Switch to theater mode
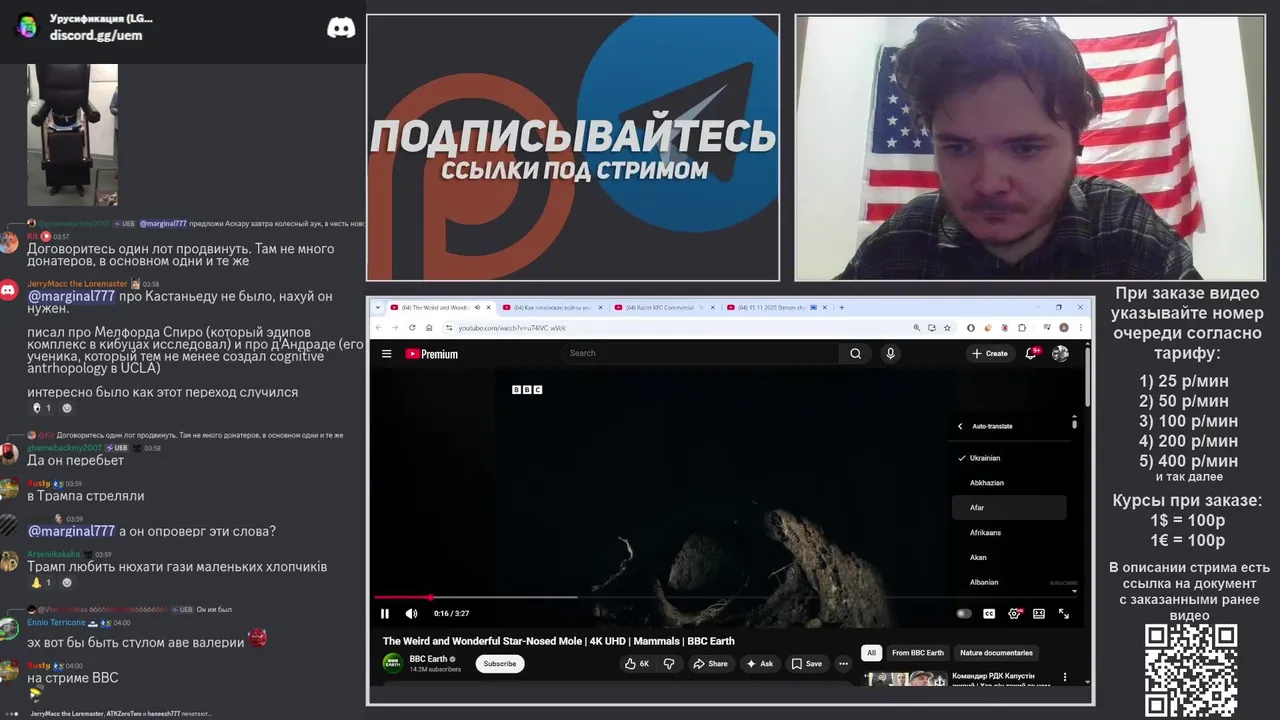The image size is (1280, 720). tap(1039, 614)
